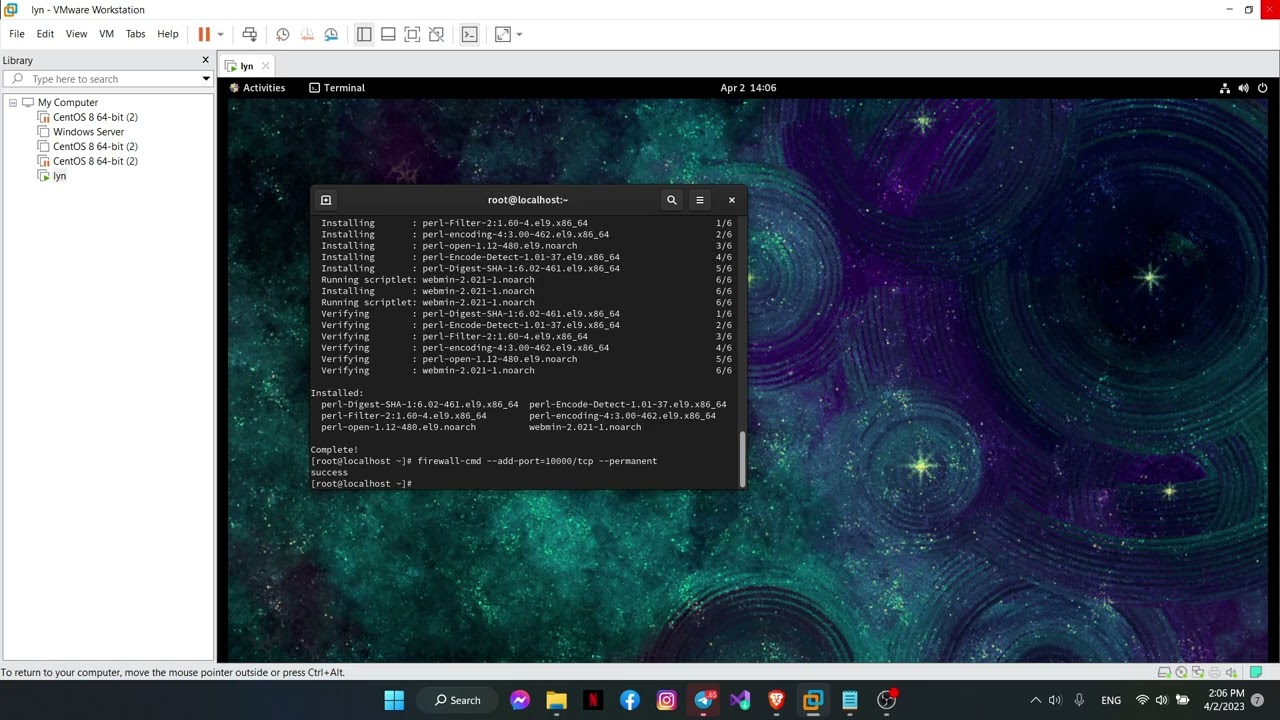Collapse the My Computer tree node
This screenshot has width=1280, height=720.
13,102
